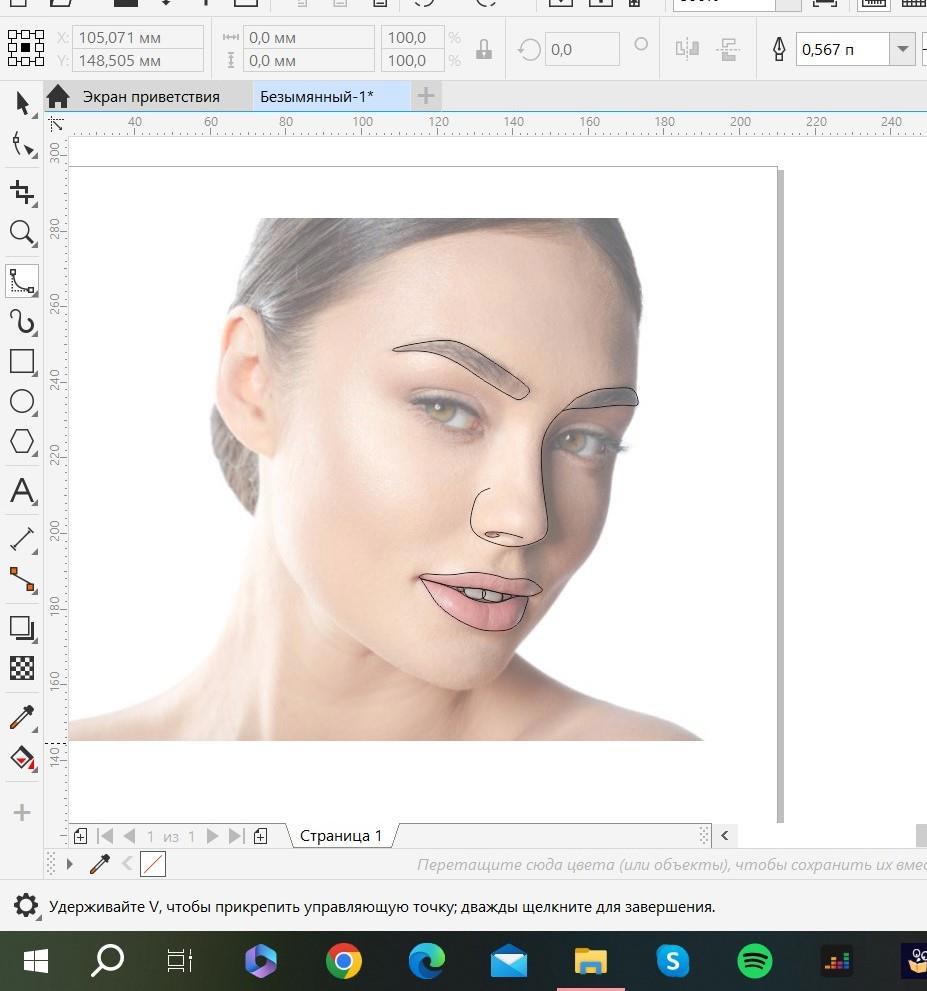Click the no-fill swatch in document palette
Viewport: 927px width, 991px height.
tap(153, 863)
